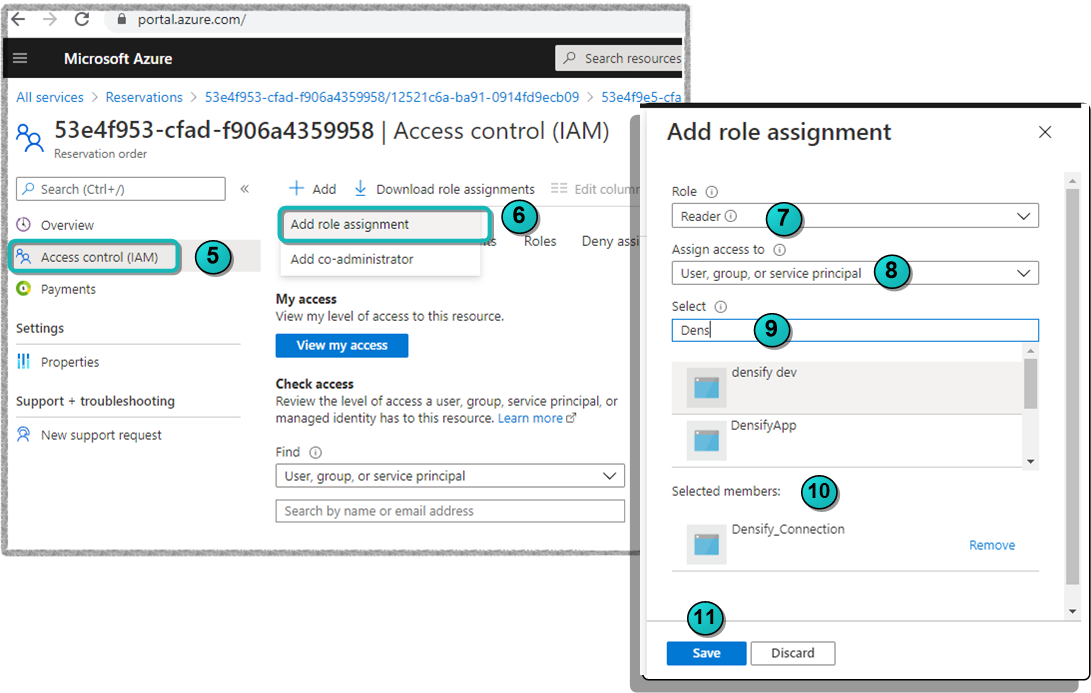Choose Add role assignment from the dropdown menu
Viewport: 1091px width, 693px height.
pos(381,225)
